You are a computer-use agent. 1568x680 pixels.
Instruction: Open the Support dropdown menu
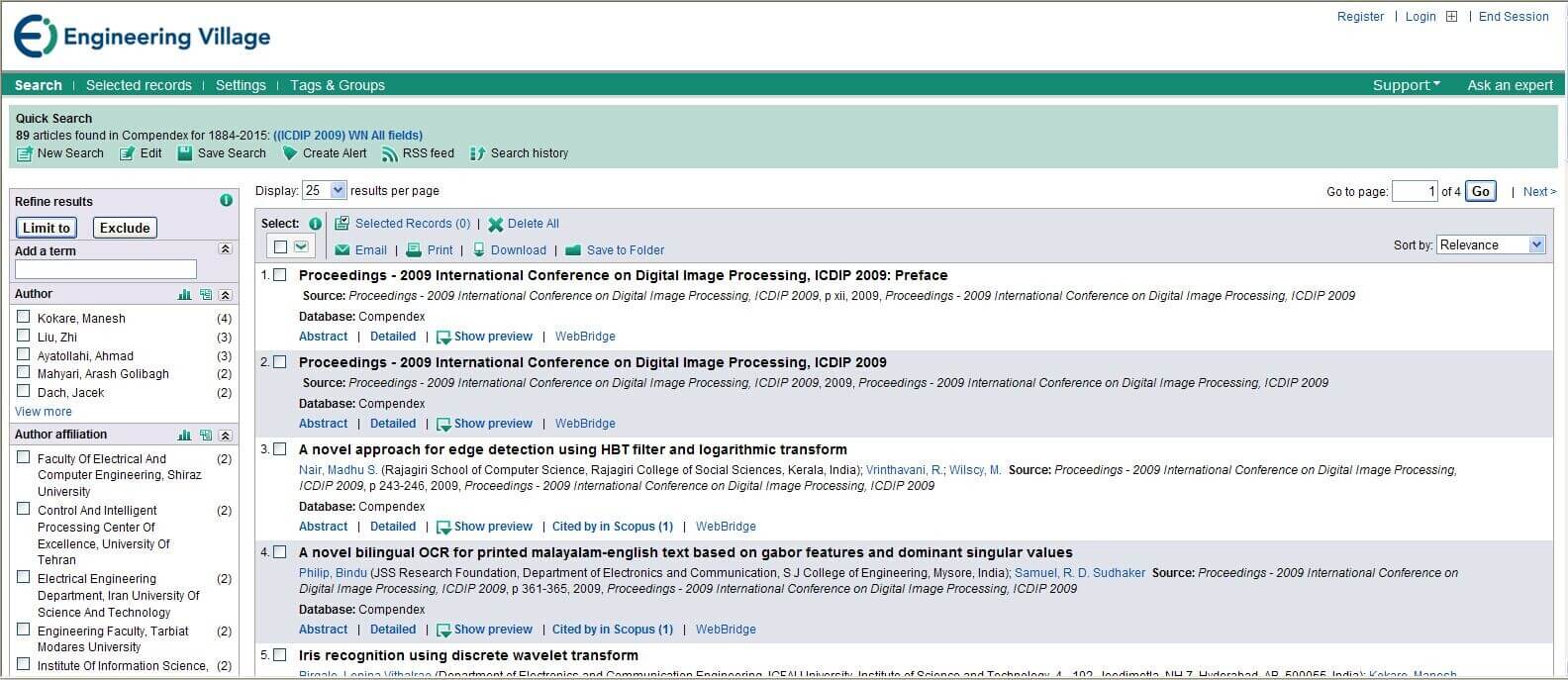[1406, 85]
